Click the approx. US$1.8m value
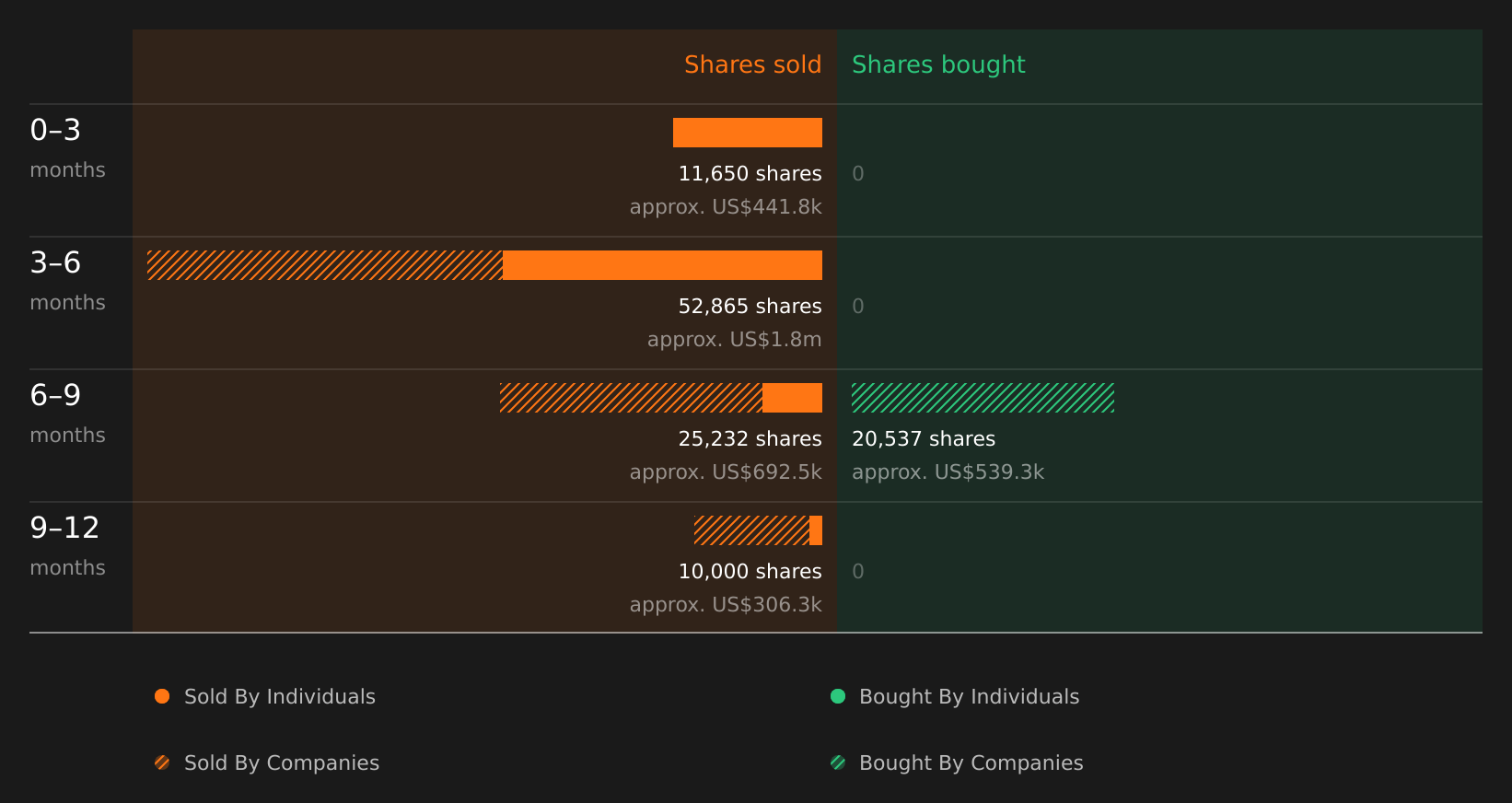The image size is (1512, 803). pos(734,340)
